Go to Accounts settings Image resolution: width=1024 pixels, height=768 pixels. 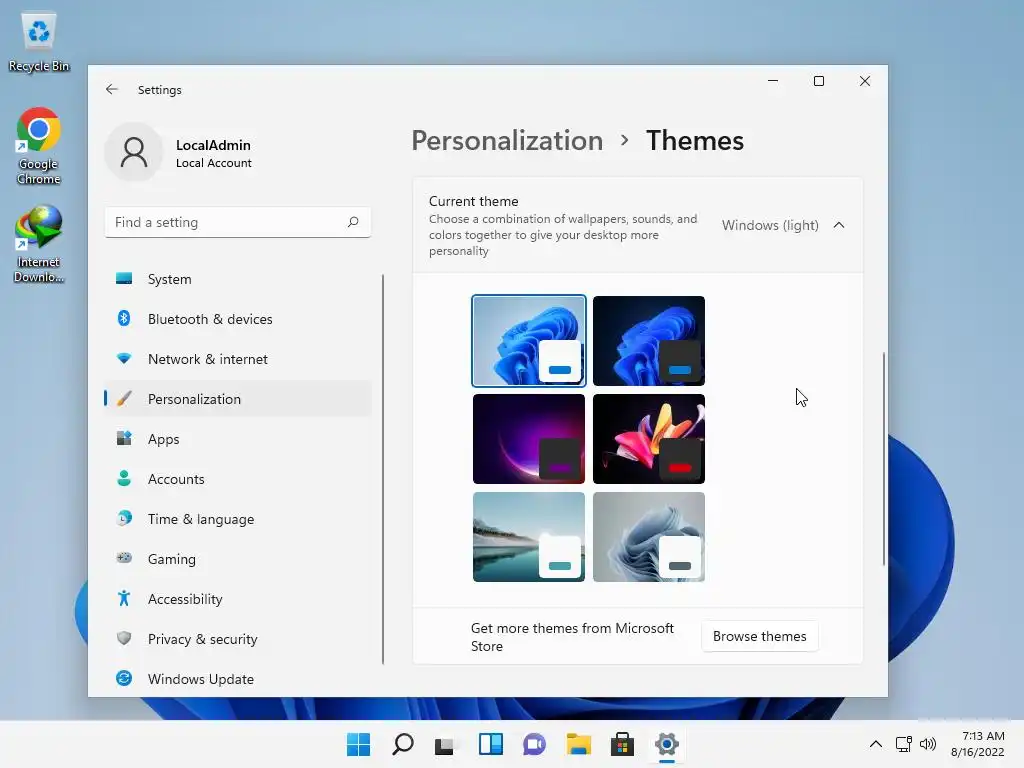point(238,479)
